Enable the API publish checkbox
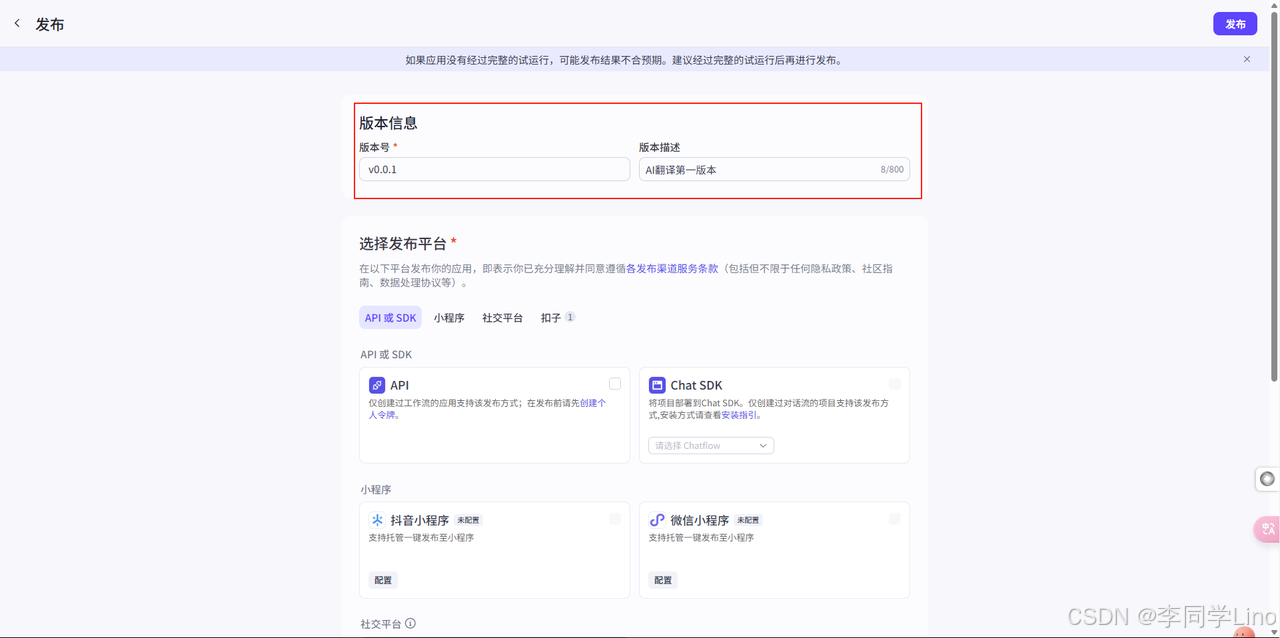Viewport: 1280px width, 638px height. click(615, 384)
